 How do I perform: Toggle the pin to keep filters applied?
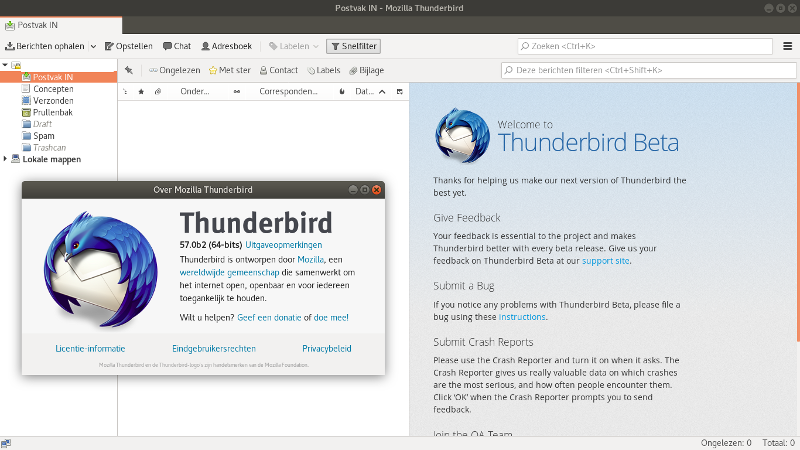[x=129, y=70]
